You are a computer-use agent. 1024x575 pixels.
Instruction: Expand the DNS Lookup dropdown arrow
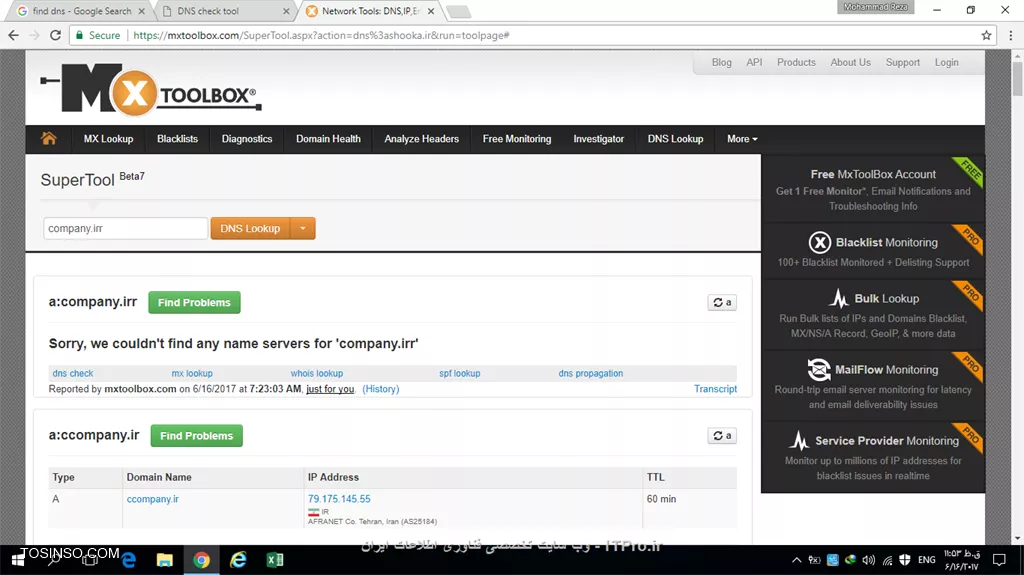(x=302, y=228)
